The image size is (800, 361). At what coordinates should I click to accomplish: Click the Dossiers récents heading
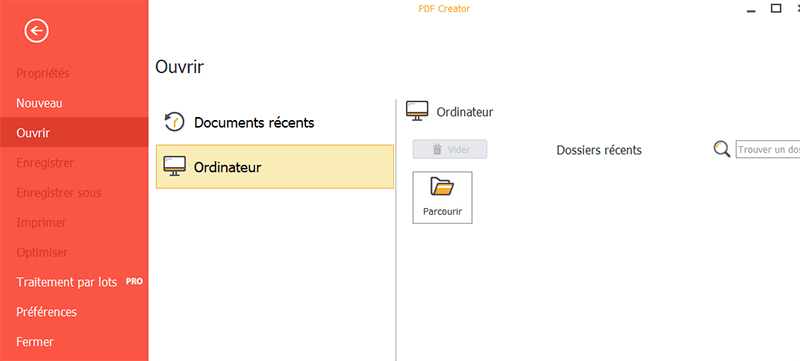pyautogui.click(x=599, y=150)
